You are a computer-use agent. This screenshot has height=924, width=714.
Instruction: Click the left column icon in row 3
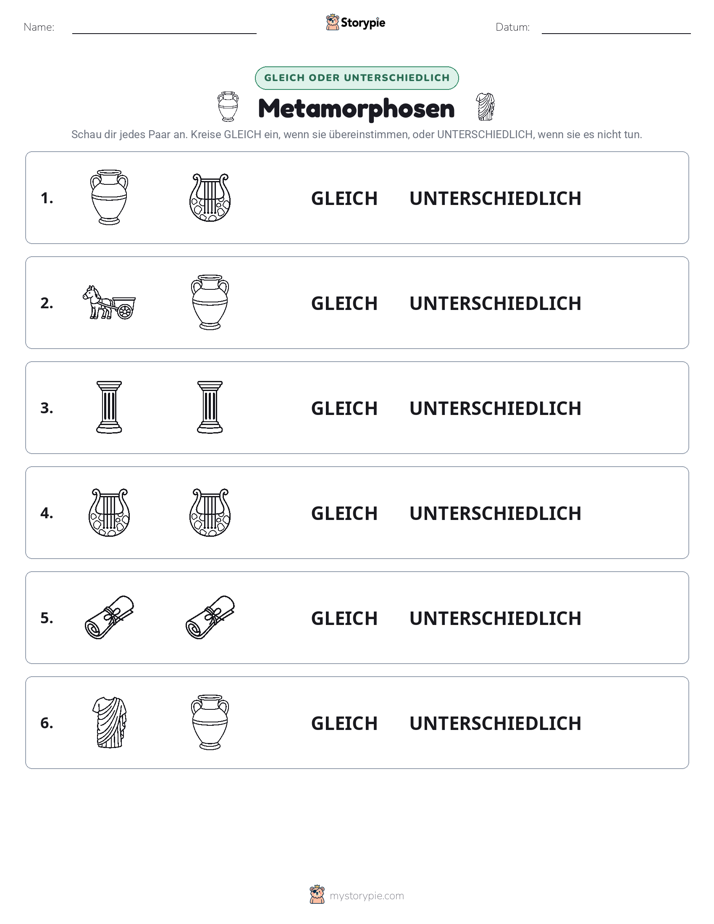click(109, 407)
